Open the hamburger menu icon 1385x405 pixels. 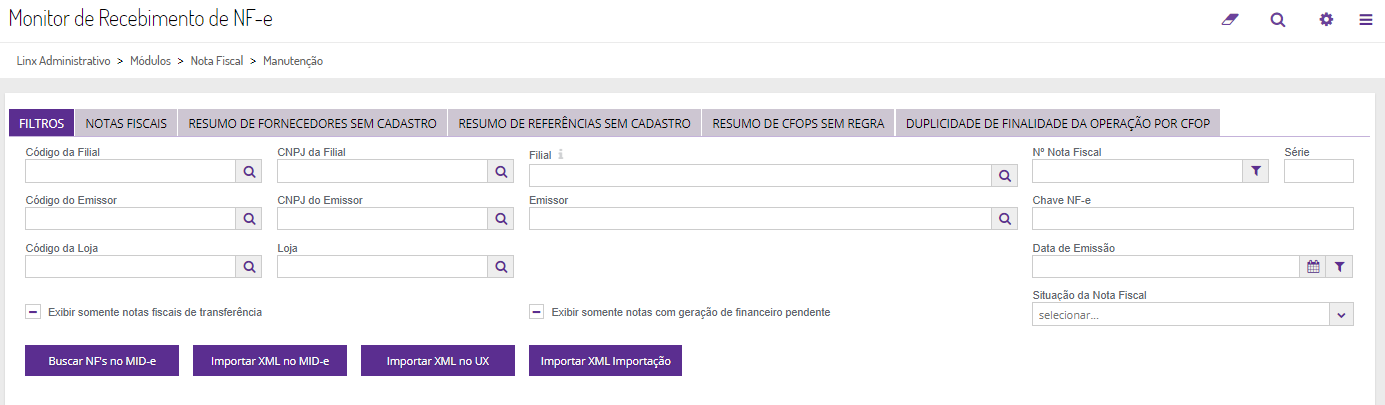tap(1365, 20)
